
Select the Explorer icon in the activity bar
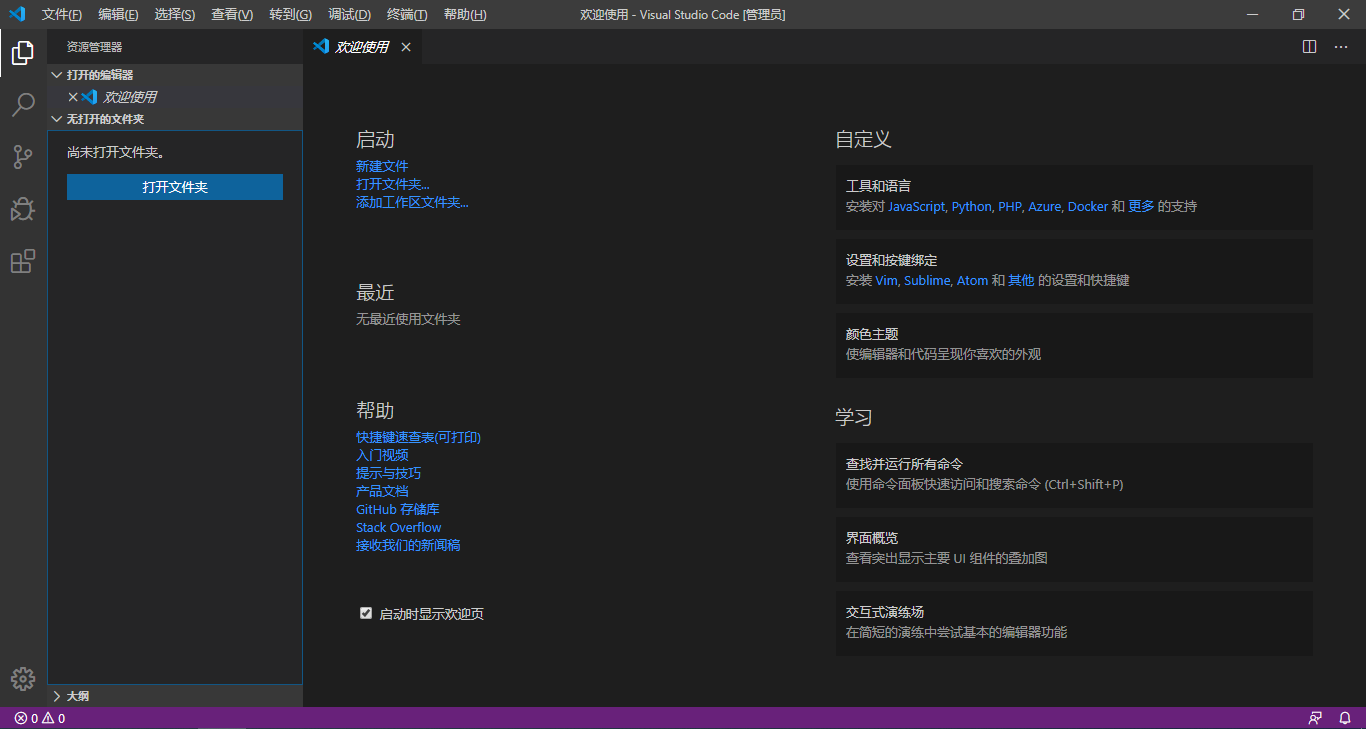click(23, 53)
